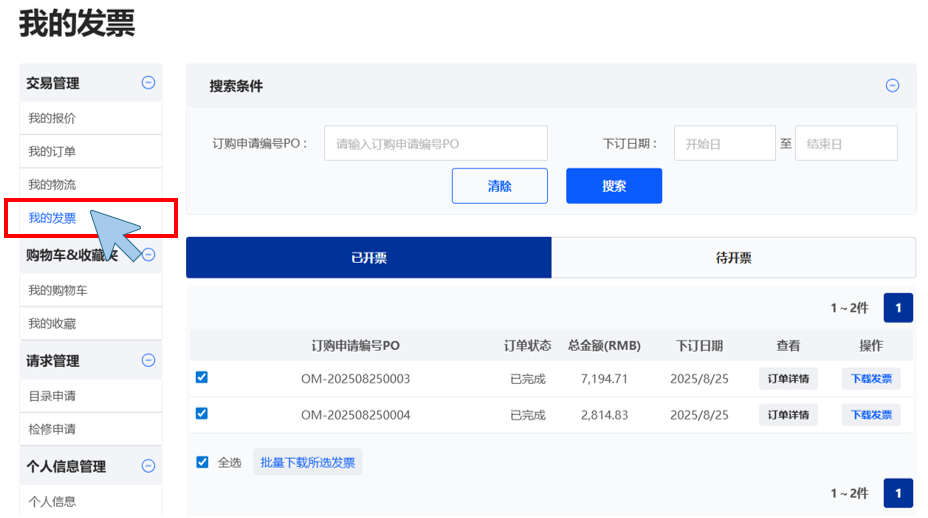
Task: Collapse the 个人信息管理 sidebar section
Action: (148, 465)
